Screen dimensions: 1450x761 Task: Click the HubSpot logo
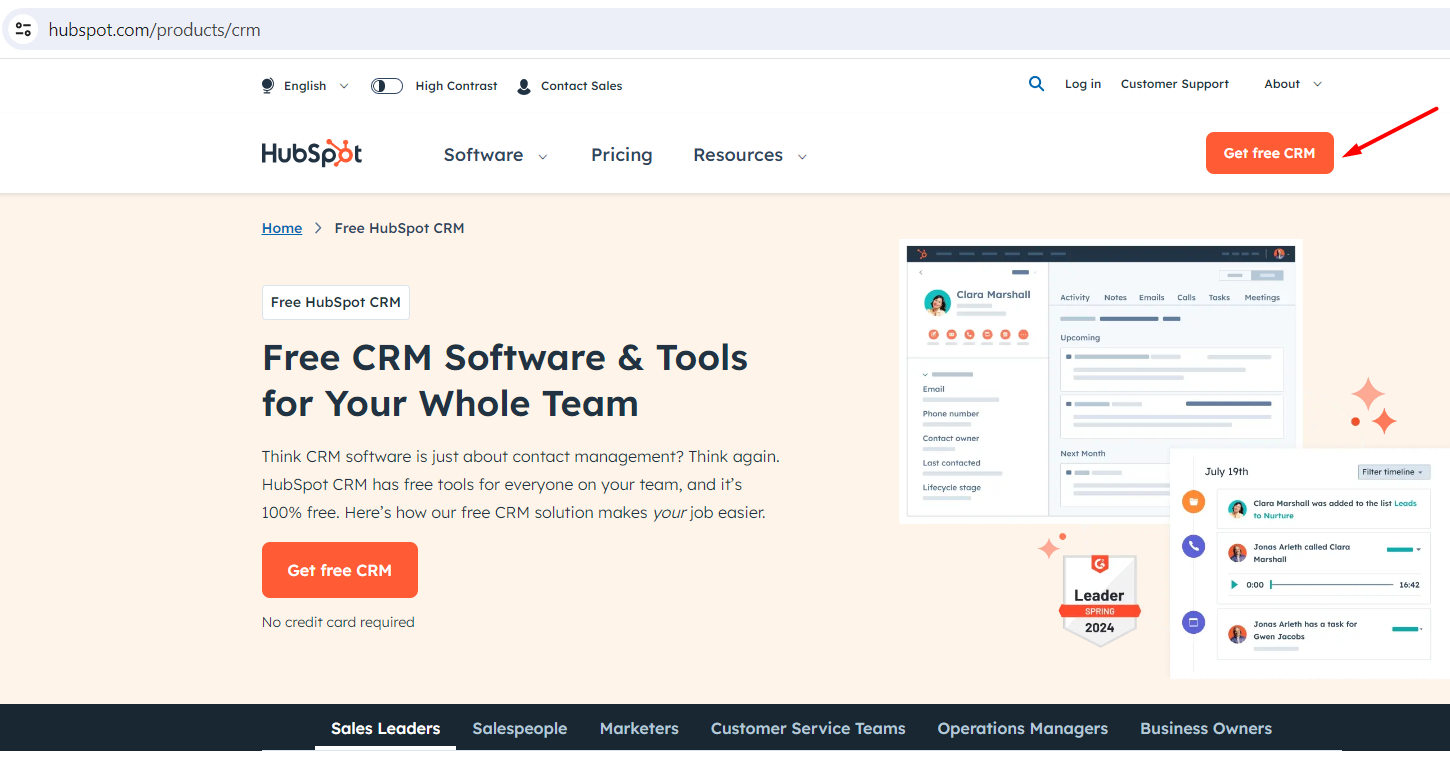(312, 153)
